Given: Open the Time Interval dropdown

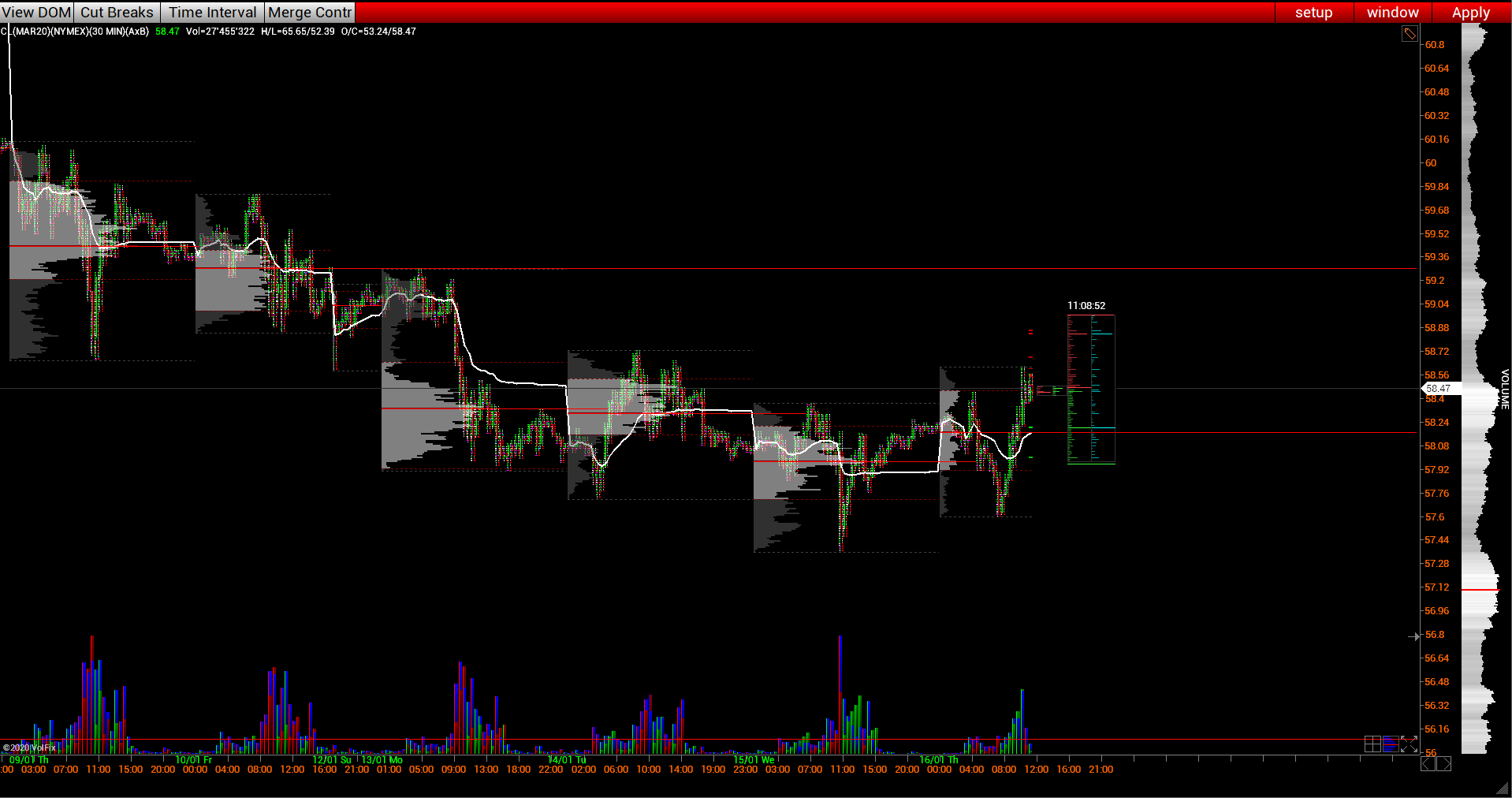Looking at the screenshot, I should [211, 12].
